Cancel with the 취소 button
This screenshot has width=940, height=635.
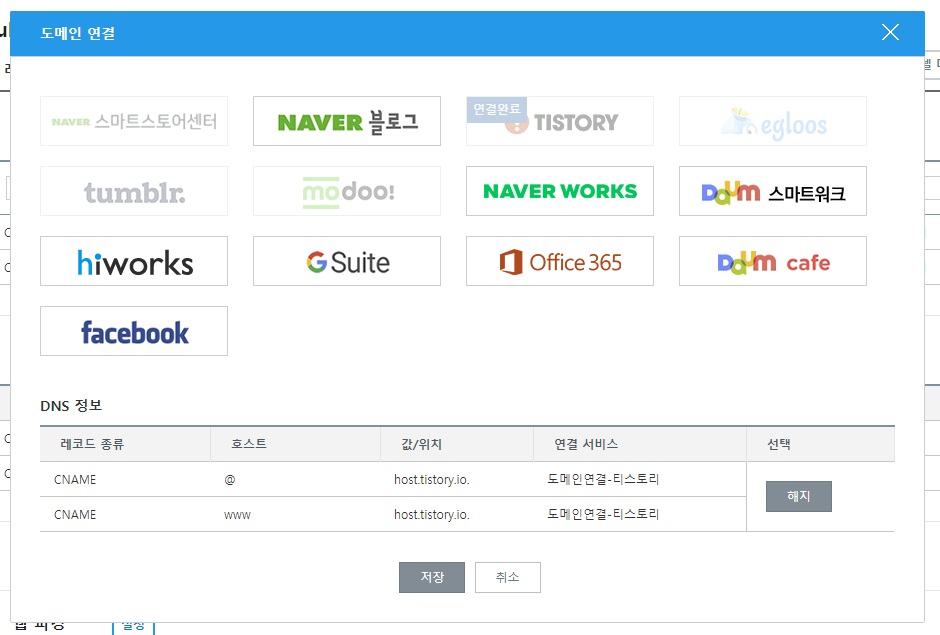[x=508, y=577]
